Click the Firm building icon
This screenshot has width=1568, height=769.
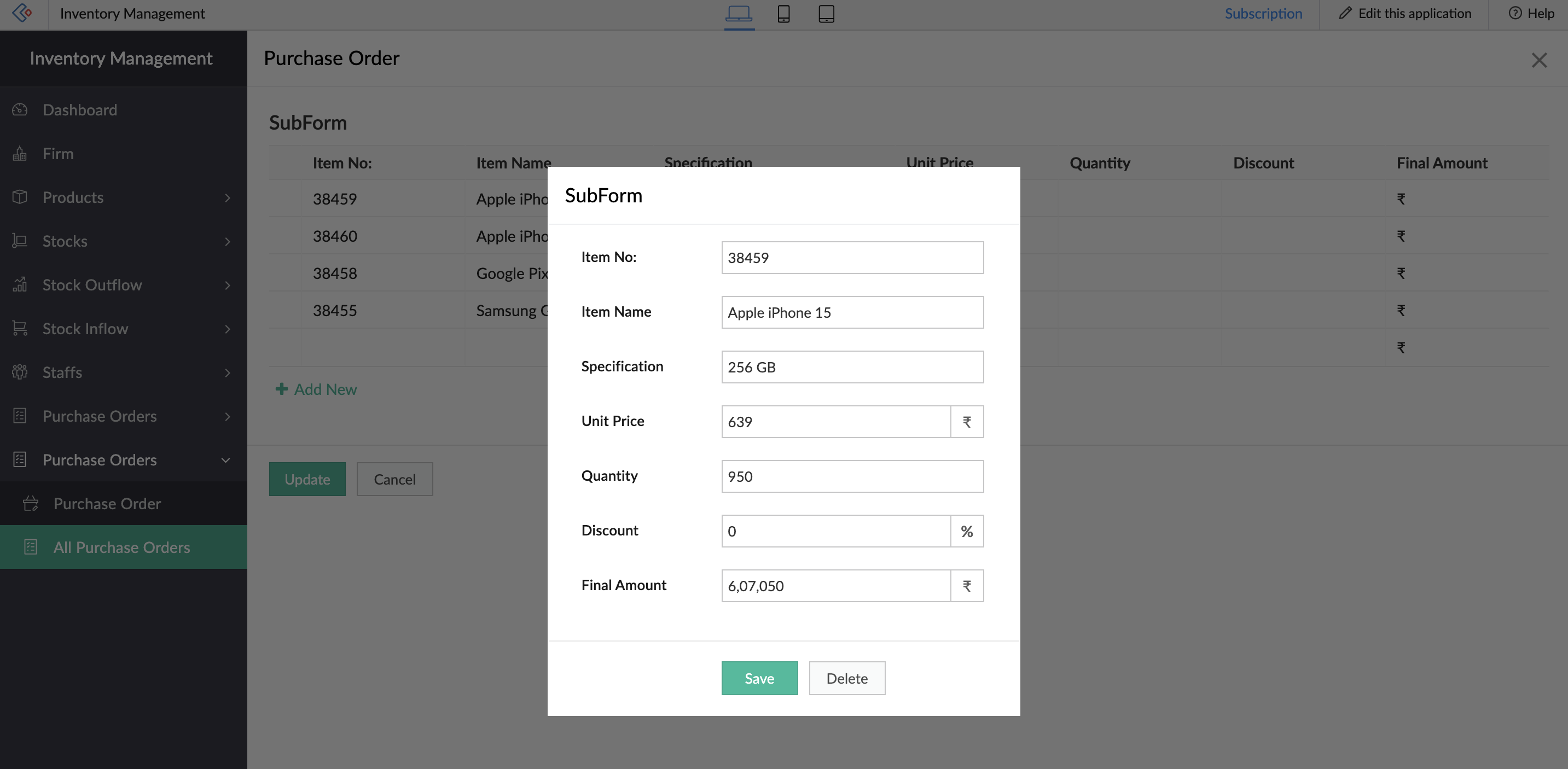pyautogui.click(x=20, y=154)
